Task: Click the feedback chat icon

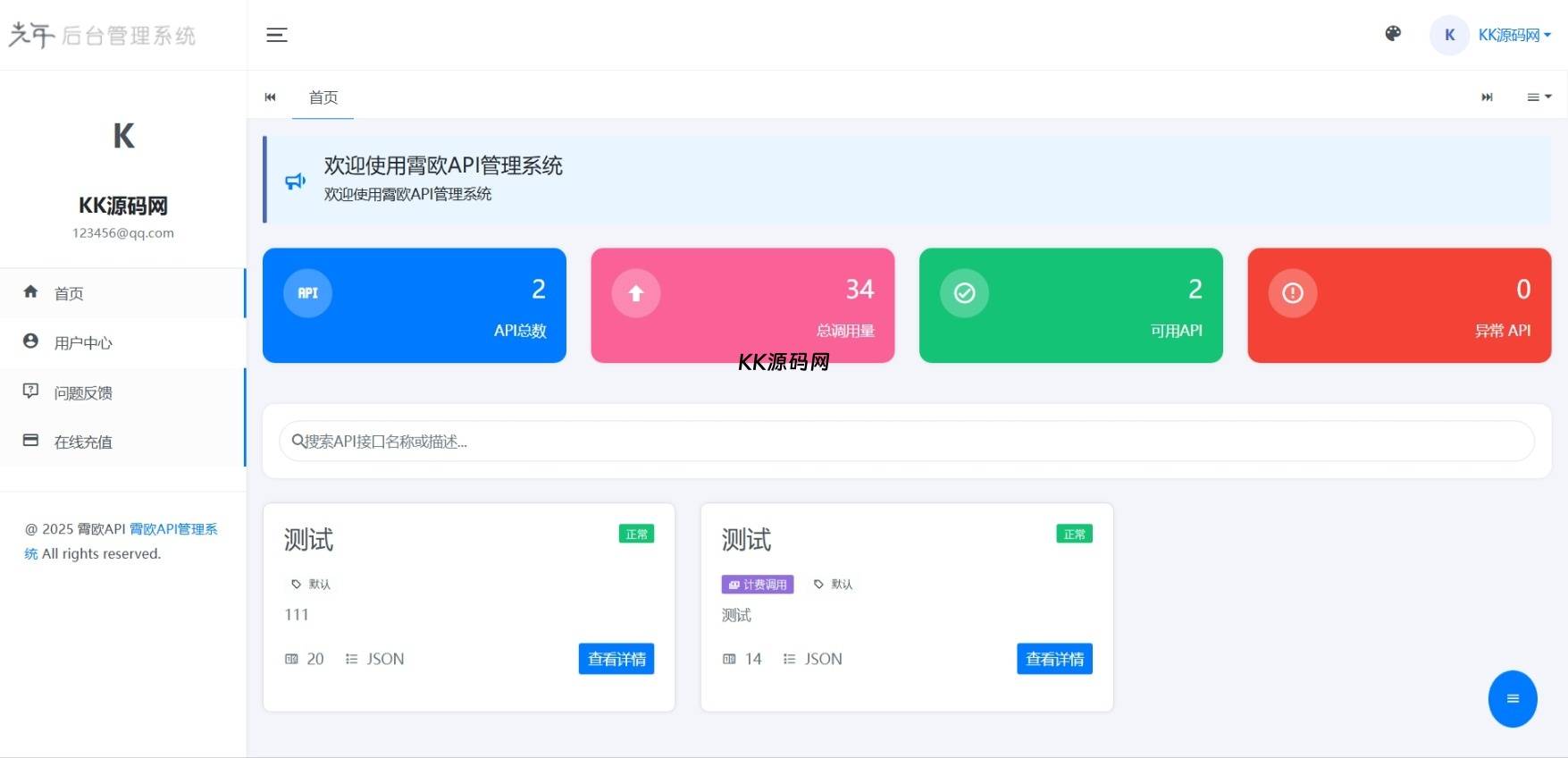Action: click(30, 391)
